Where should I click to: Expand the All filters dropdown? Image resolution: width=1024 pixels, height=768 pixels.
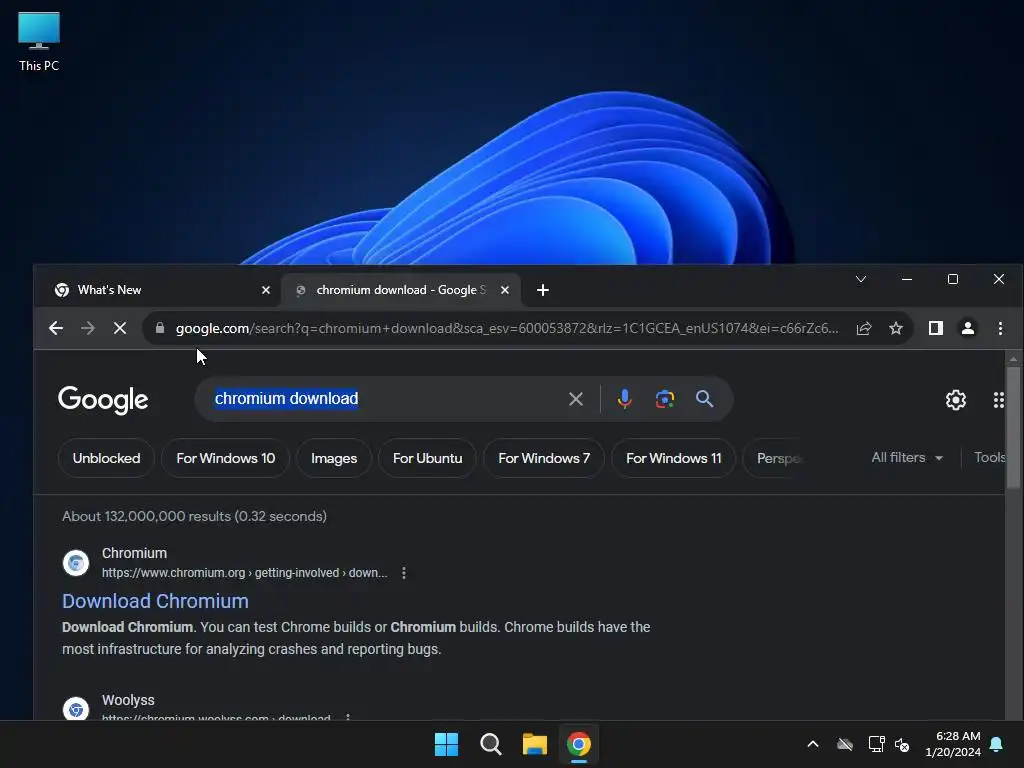(907, 458)
